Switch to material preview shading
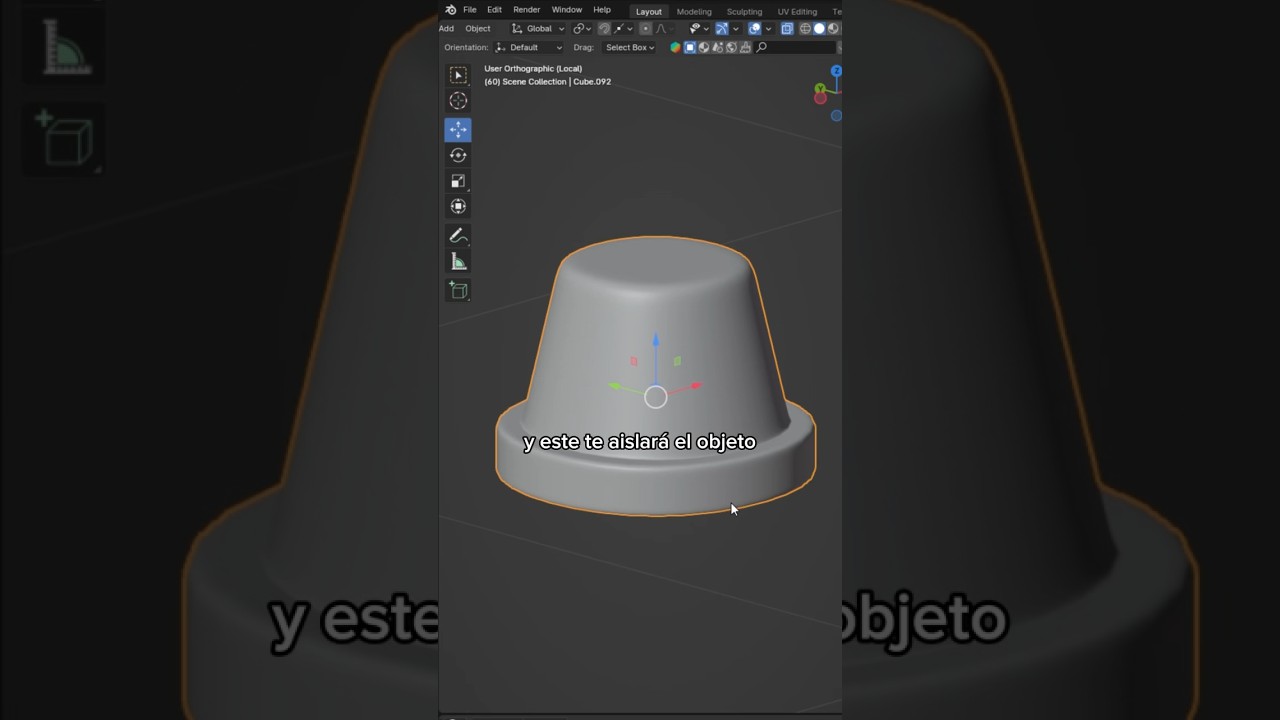The width and height of the screenshot is (1280, 720). [x=833, y=29]
